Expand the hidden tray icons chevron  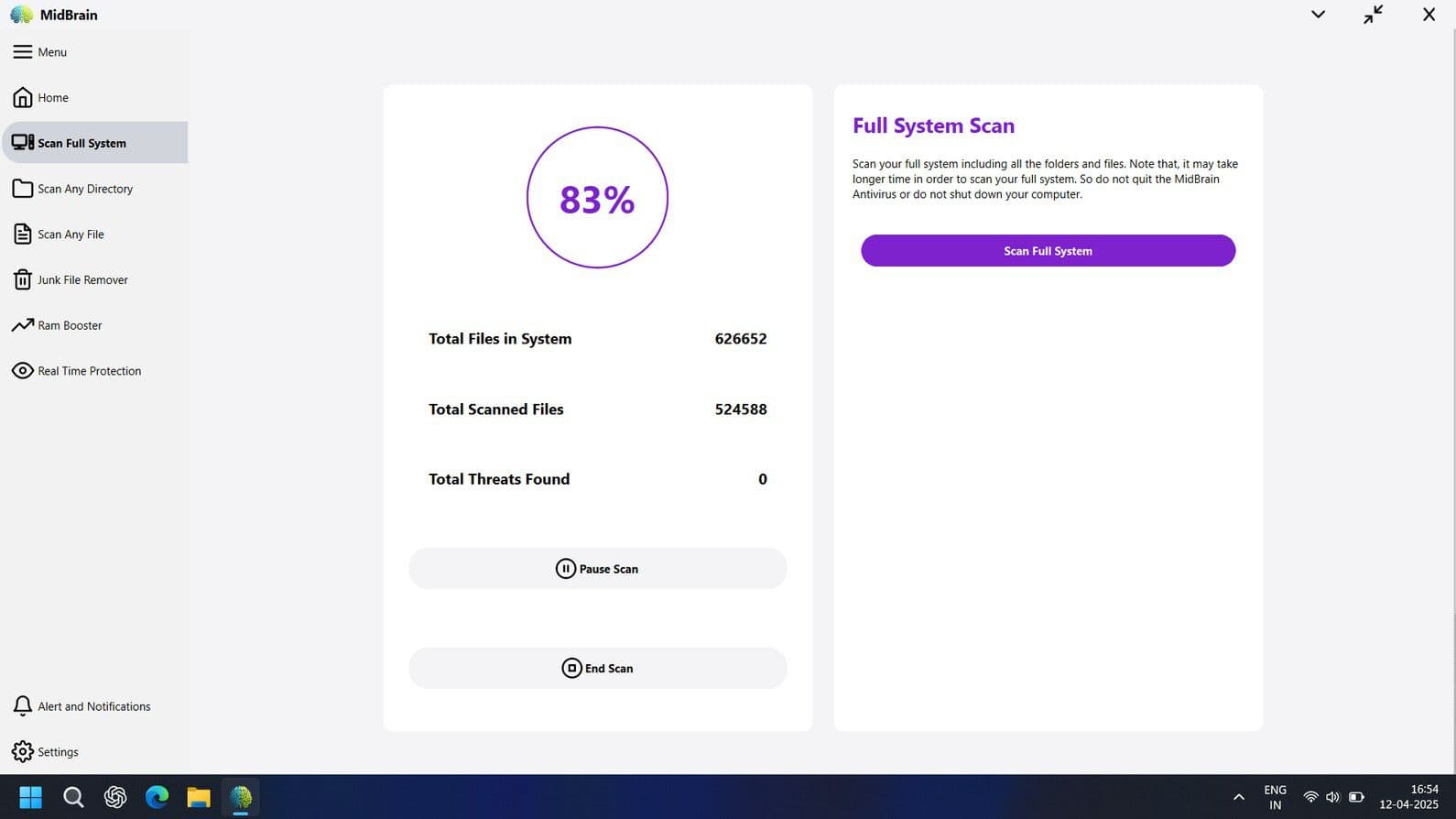1239,797
